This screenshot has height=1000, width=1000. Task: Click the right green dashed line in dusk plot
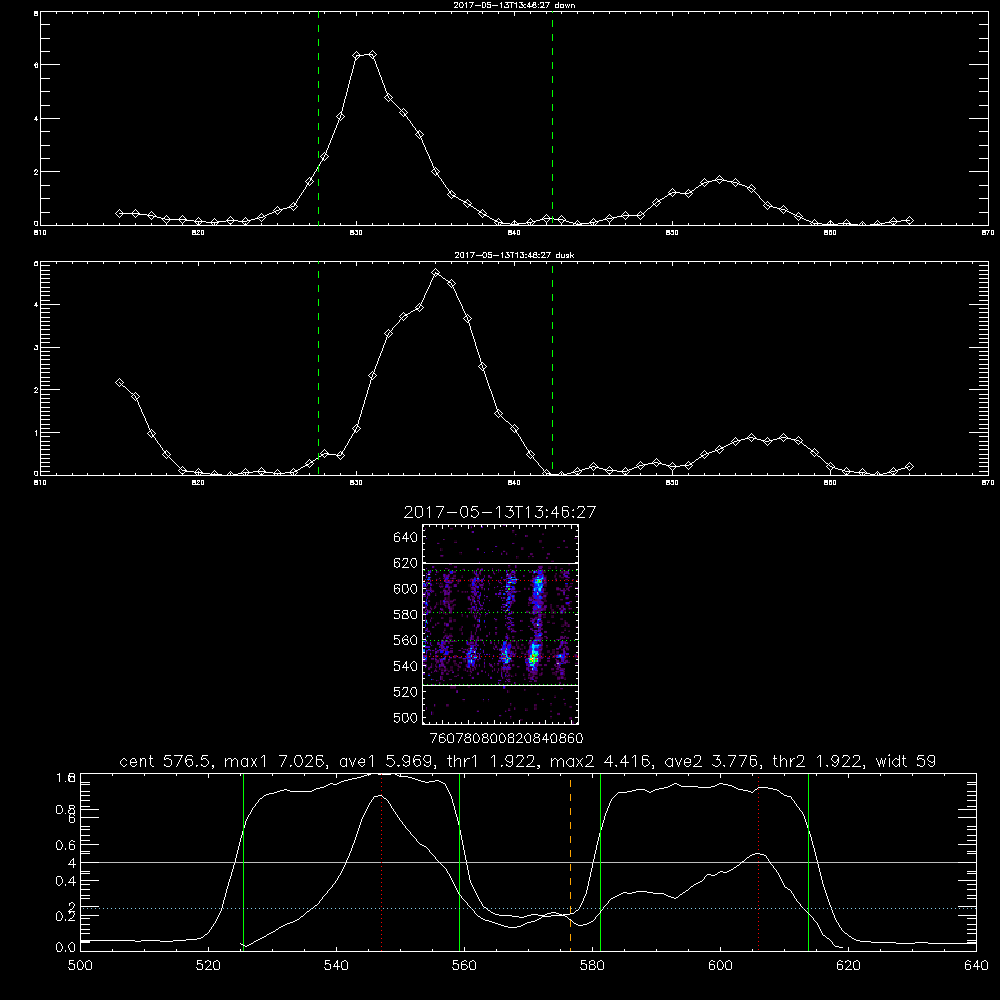552,369
